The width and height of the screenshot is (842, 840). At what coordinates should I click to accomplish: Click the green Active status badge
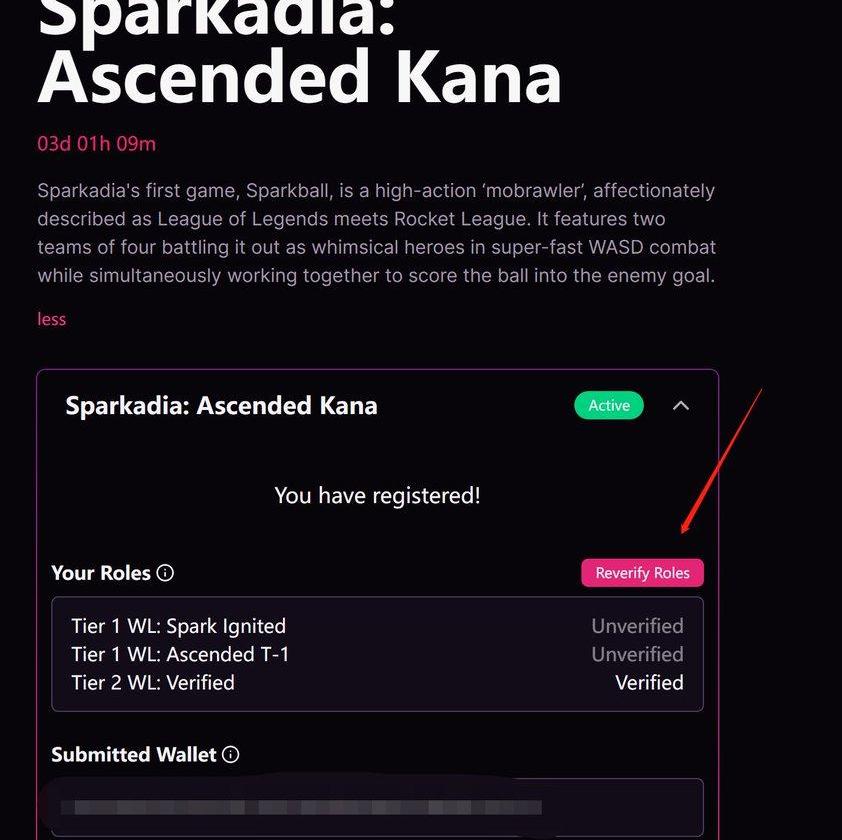coord(609,406)
